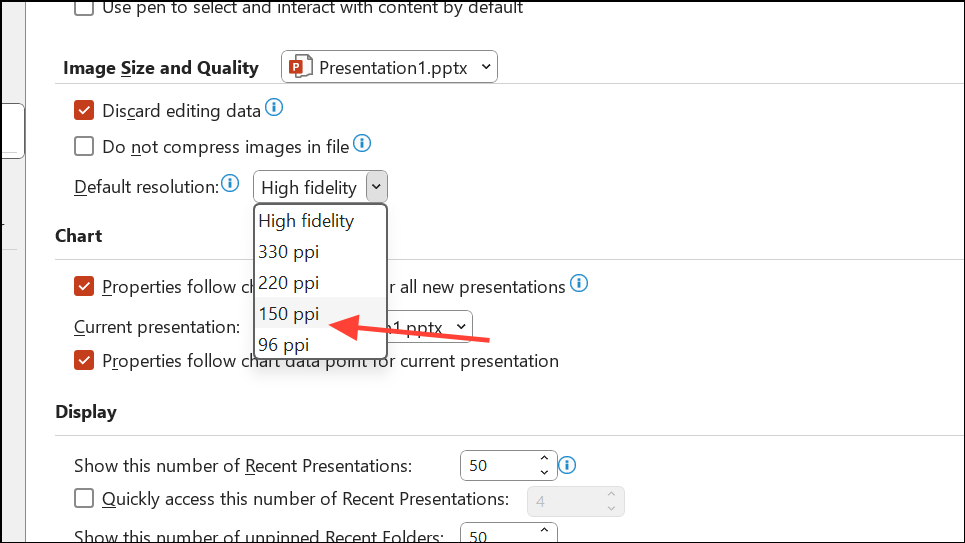965x543 pixels.
Task: Choose 330 ppi resolution option
Action: pos(289,251)
